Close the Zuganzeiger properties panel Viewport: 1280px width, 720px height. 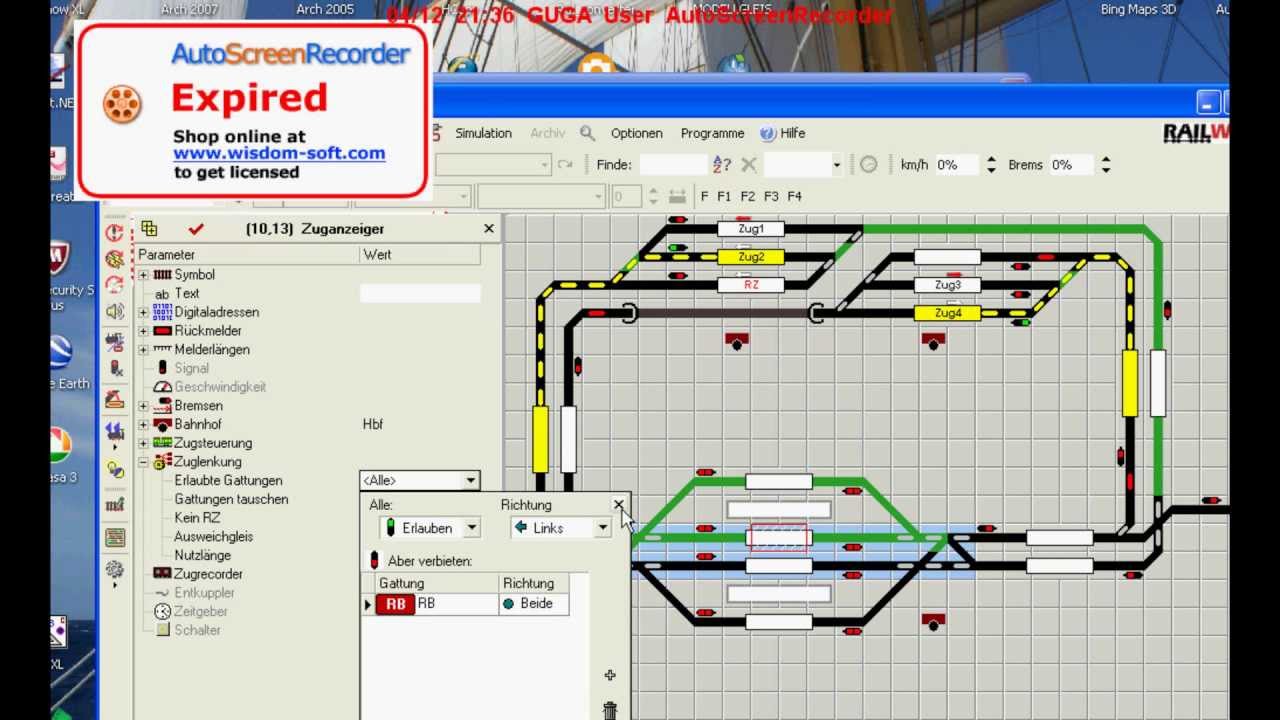coord(489,229)
